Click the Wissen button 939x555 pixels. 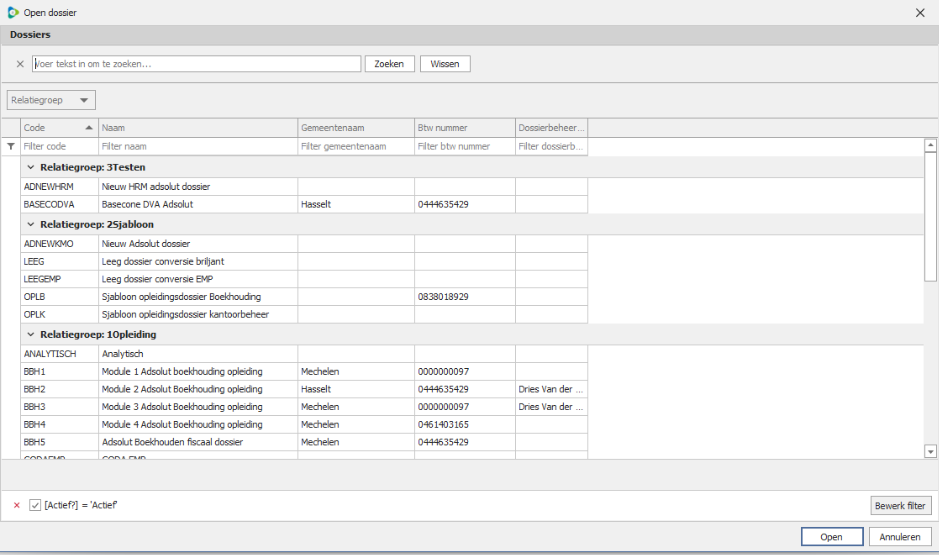(x=445, y=64)
